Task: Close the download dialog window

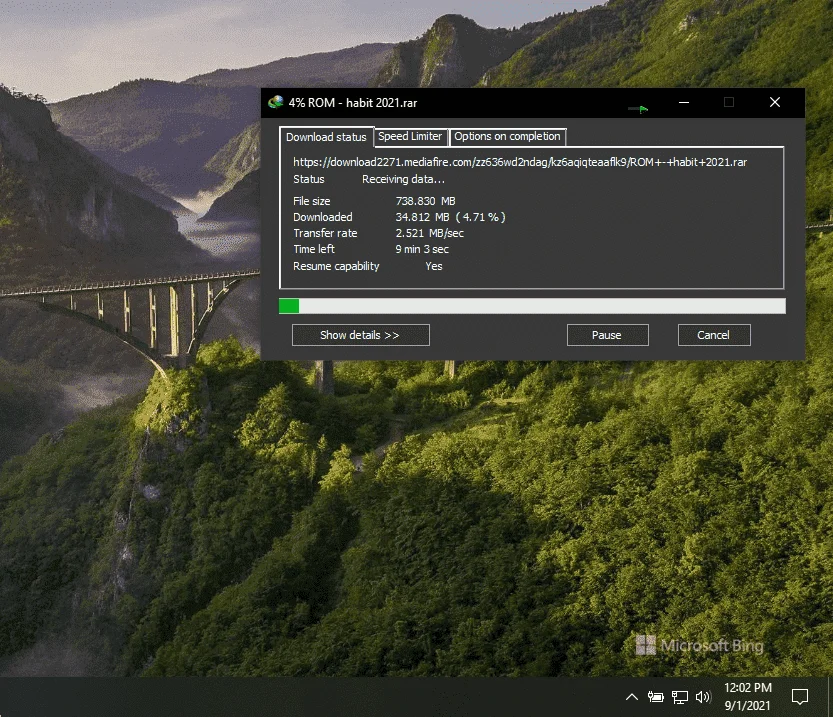Action: (775, 103)
